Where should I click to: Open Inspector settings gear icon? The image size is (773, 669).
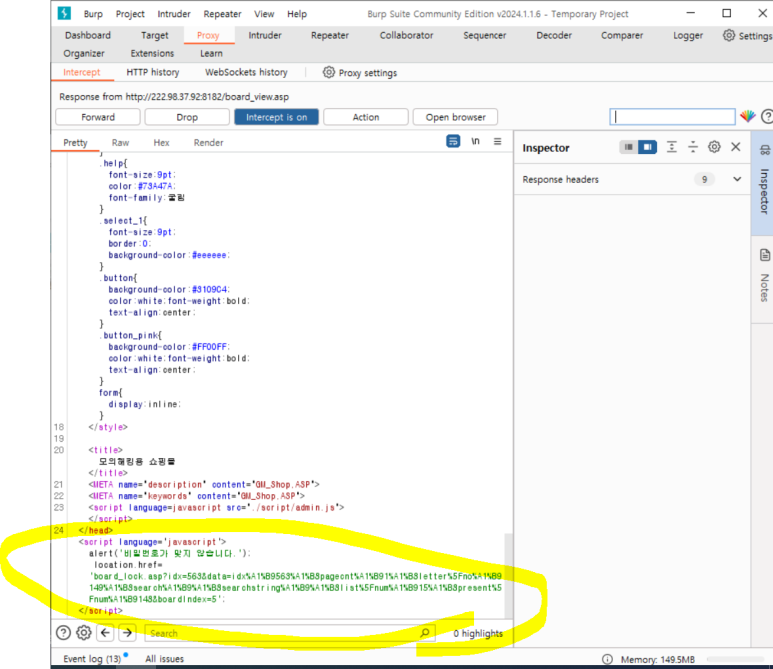coord(714,147)
